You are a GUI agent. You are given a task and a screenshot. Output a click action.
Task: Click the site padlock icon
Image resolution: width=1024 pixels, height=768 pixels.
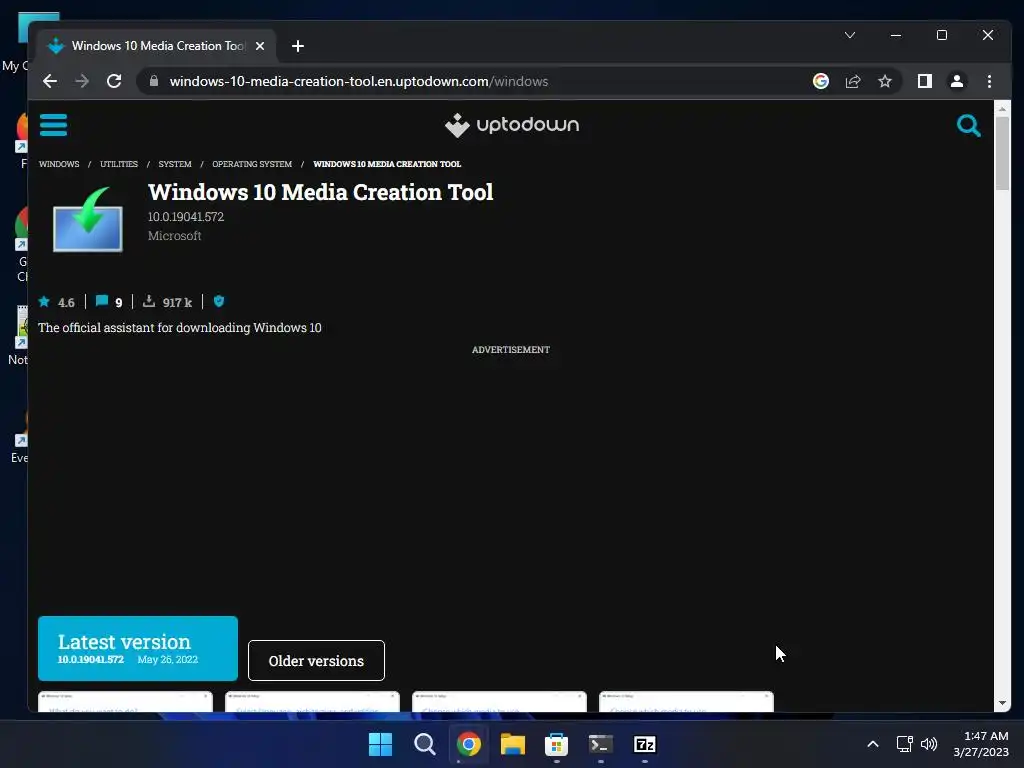point(153,81)
